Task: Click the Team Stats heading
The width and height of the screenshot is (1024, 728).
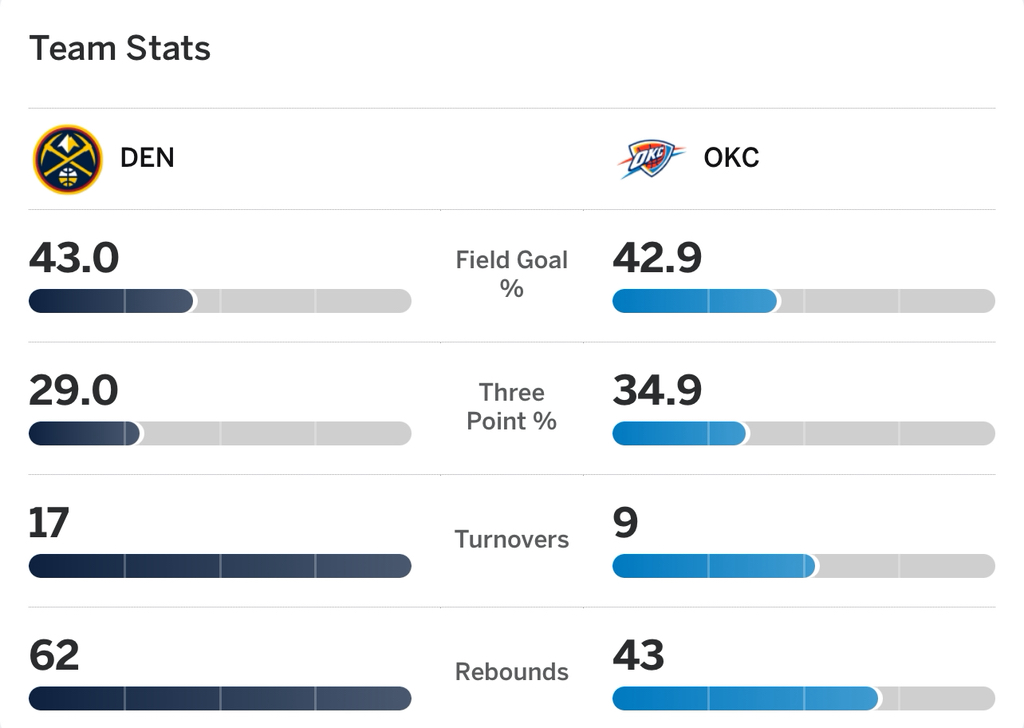Action: tap(120, 48)
